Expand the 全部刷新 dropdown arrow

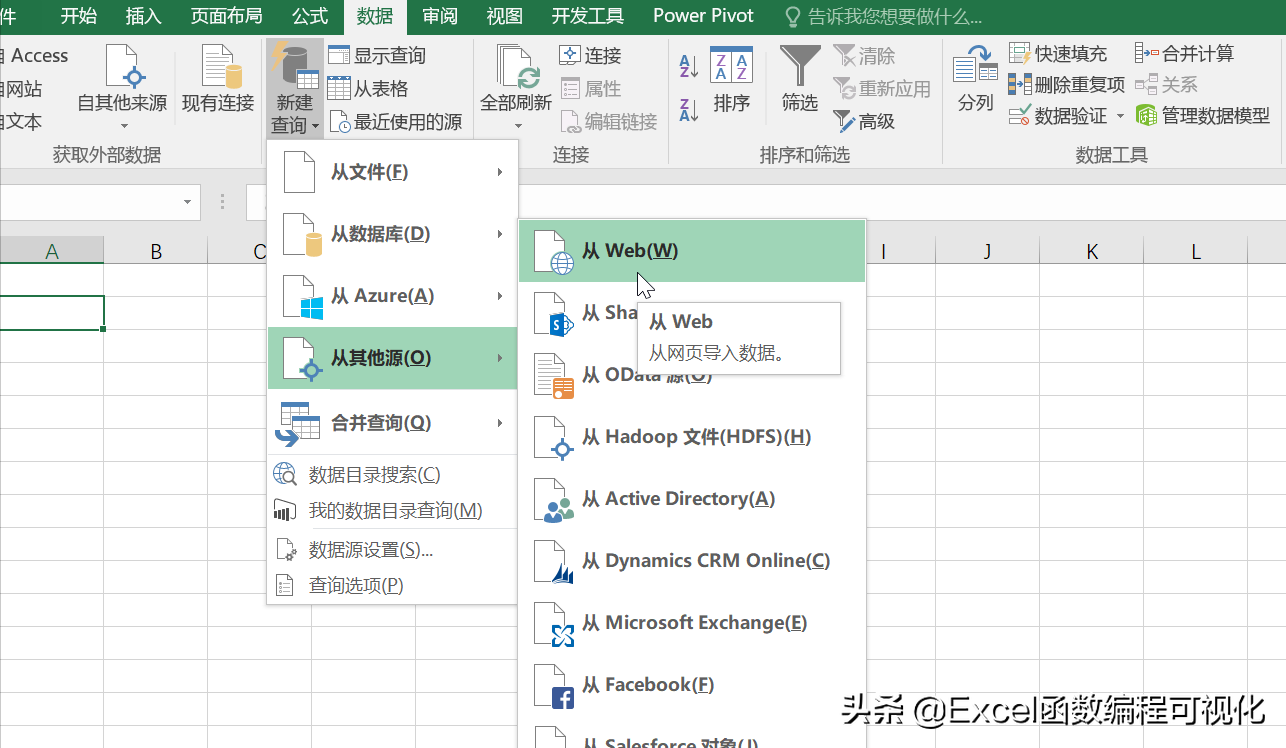click(518, 126)
